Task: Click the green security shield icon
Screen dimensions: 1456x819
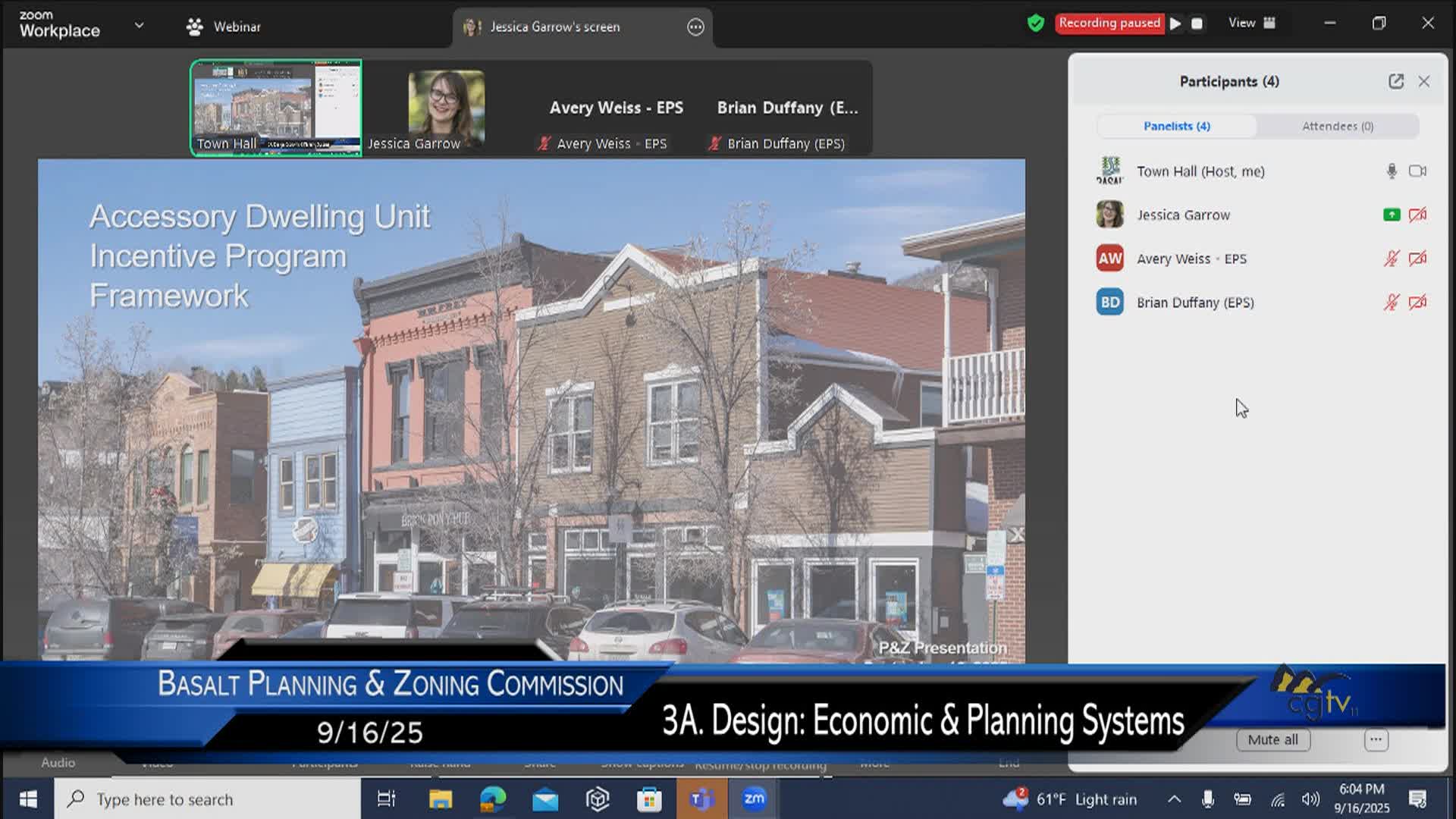Action: click(1036, 24)
